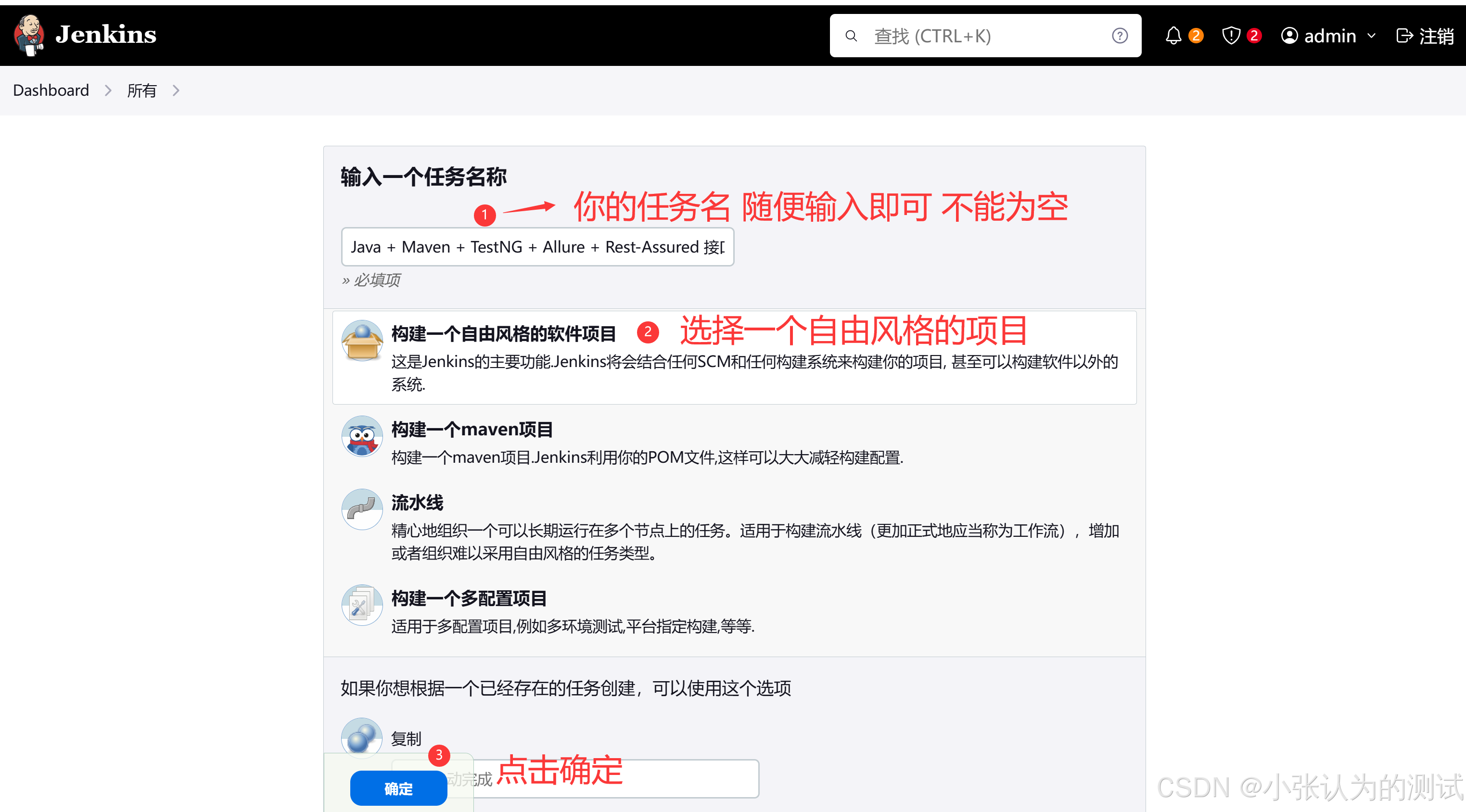1466x812 pixels.
Task: Click the freestyle project box icon
Action: (x=362, y=340)
